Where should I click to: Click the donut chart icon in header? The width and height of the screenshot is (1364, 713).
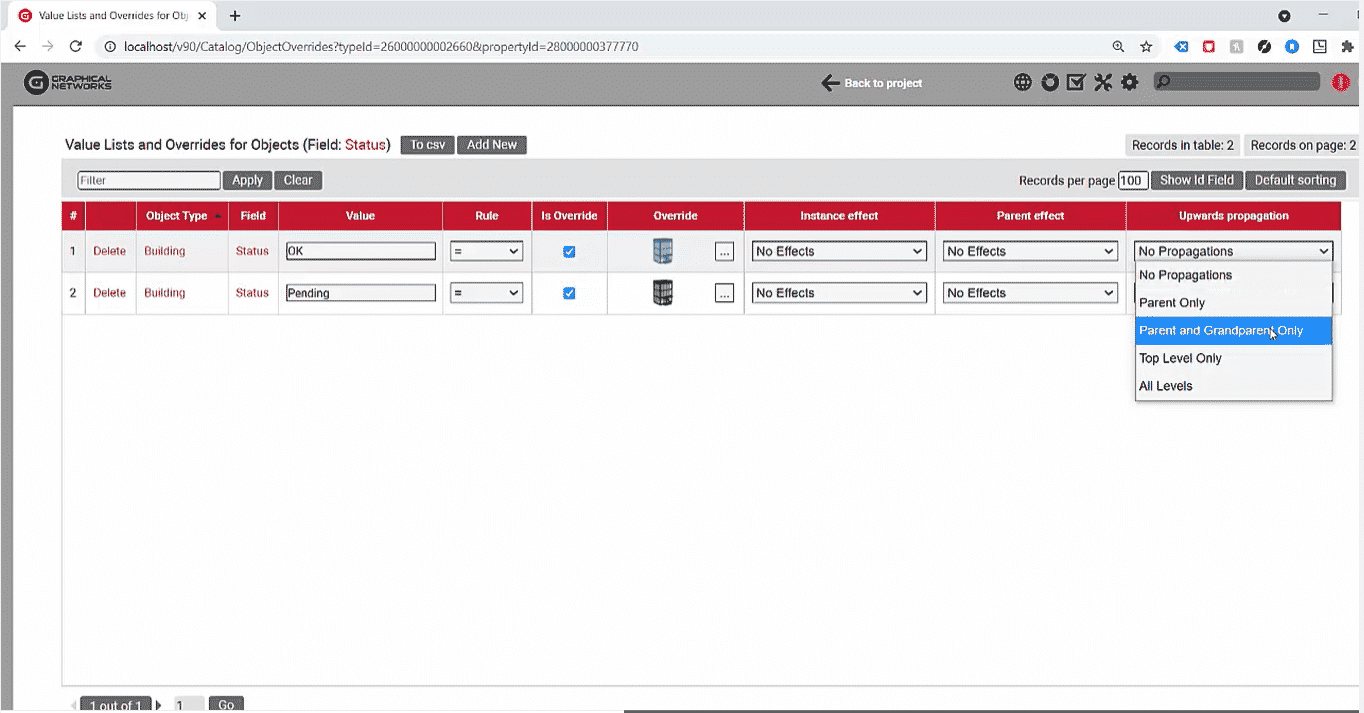(1049, 83)
